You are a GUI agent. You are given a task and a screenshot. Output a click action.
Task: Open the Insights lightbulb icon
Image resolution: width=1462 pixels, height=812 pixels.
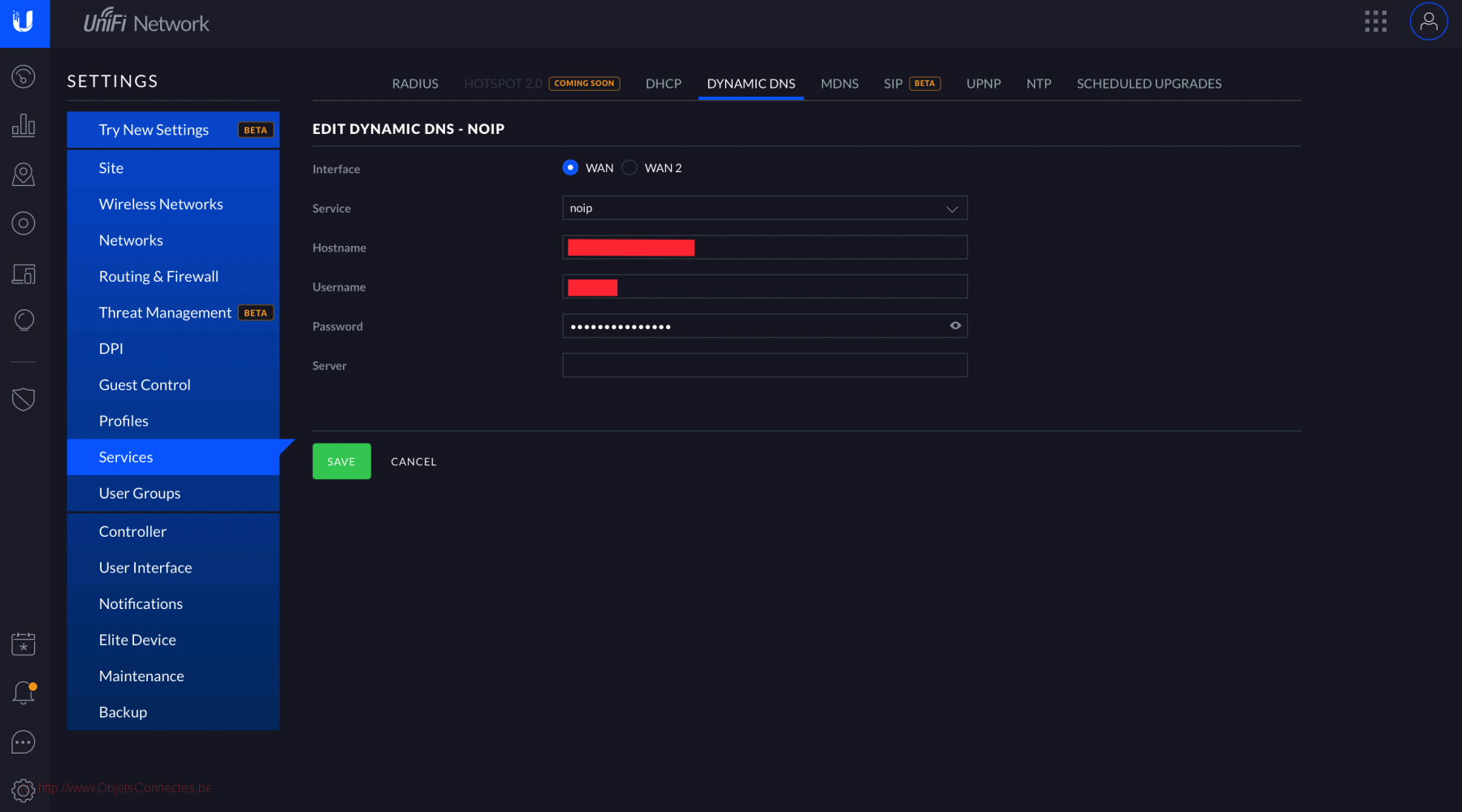click(x=24, y=321)
